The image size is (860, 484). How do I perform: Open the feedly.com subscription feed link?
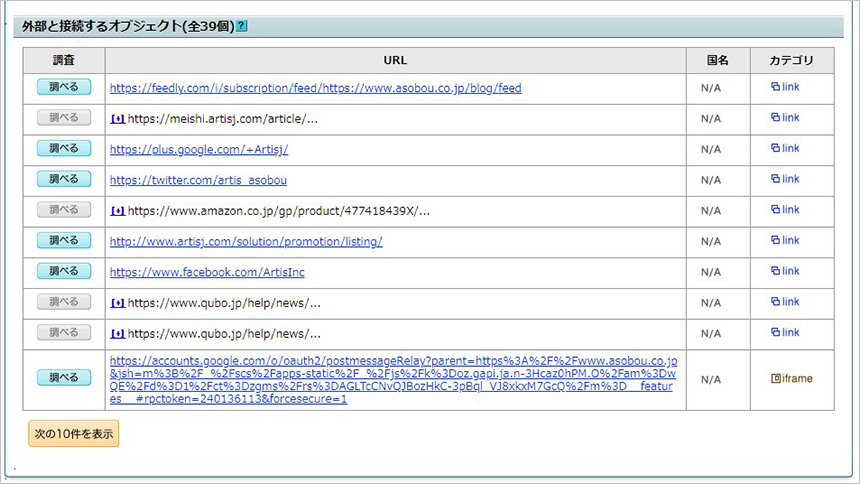tap(315, 88)
